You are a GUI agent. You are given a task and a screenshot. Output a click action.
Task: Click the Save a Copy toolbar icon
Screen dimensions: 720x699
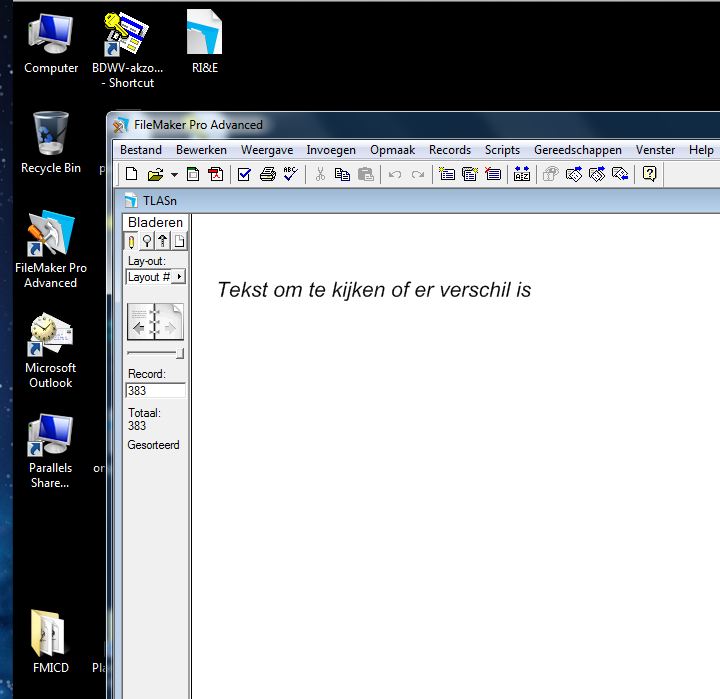pos(193,175)
